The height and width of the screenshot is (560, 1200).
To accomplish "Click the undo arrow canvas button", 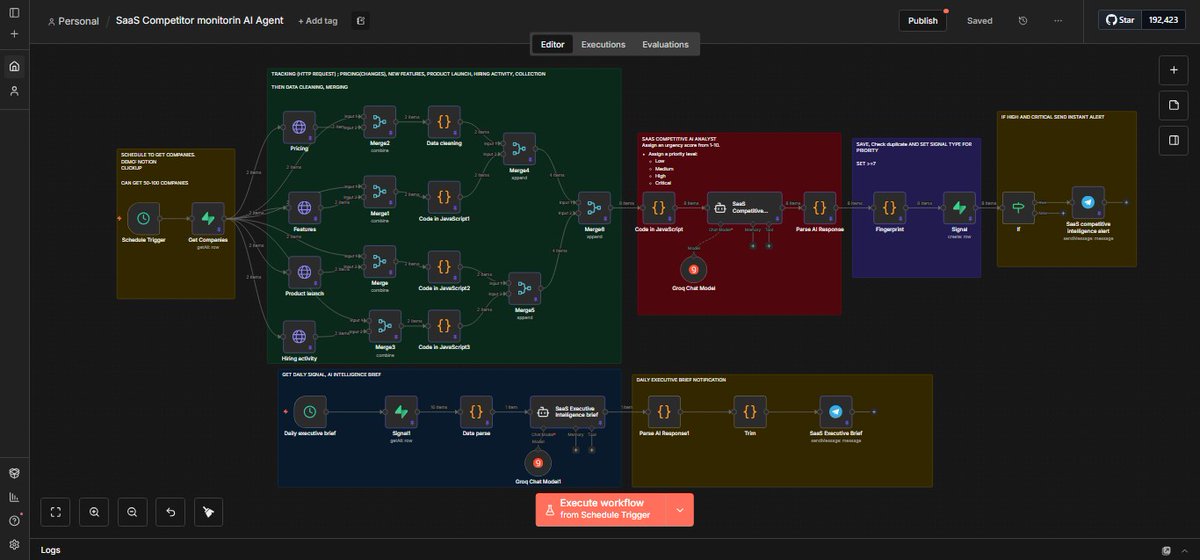I will [170, 512].
